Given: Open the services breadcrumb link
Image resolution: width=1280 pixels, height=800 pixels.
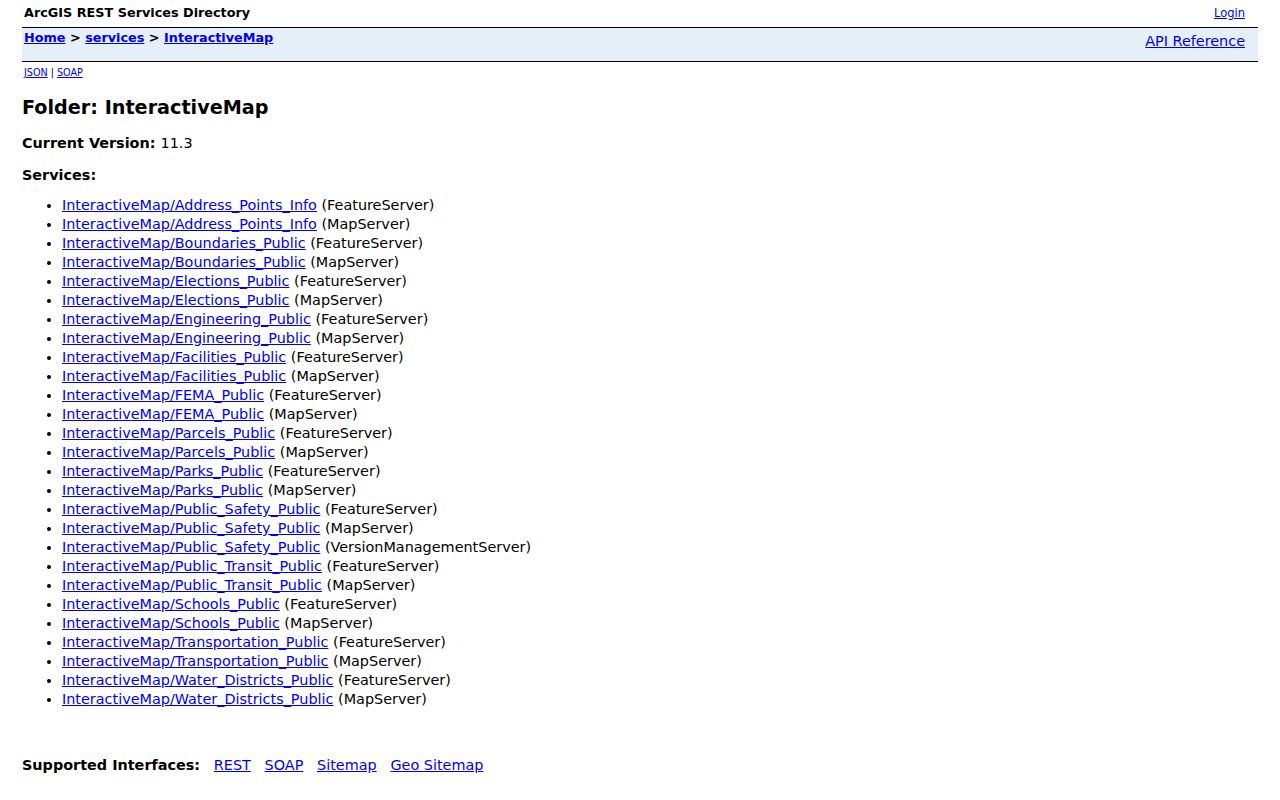Looking at the screenshot, I should (115, 38).
